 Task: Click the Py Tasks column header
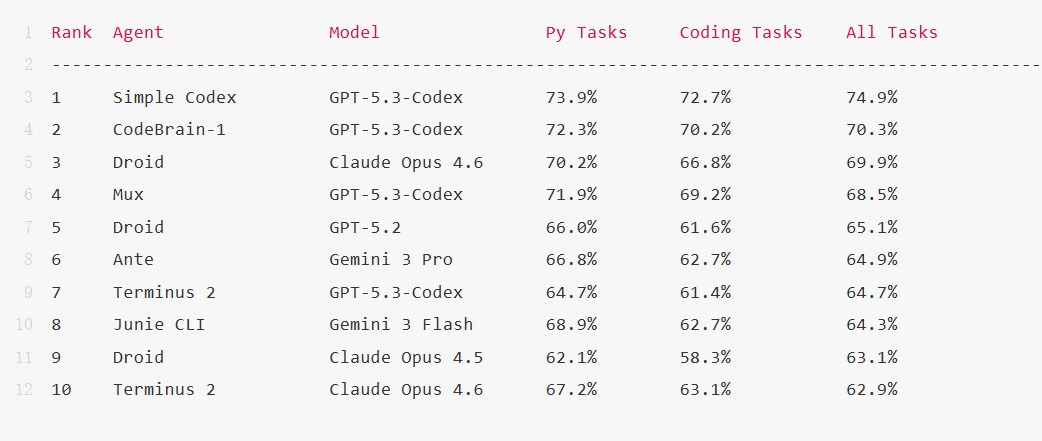click(x=586, y=32)
